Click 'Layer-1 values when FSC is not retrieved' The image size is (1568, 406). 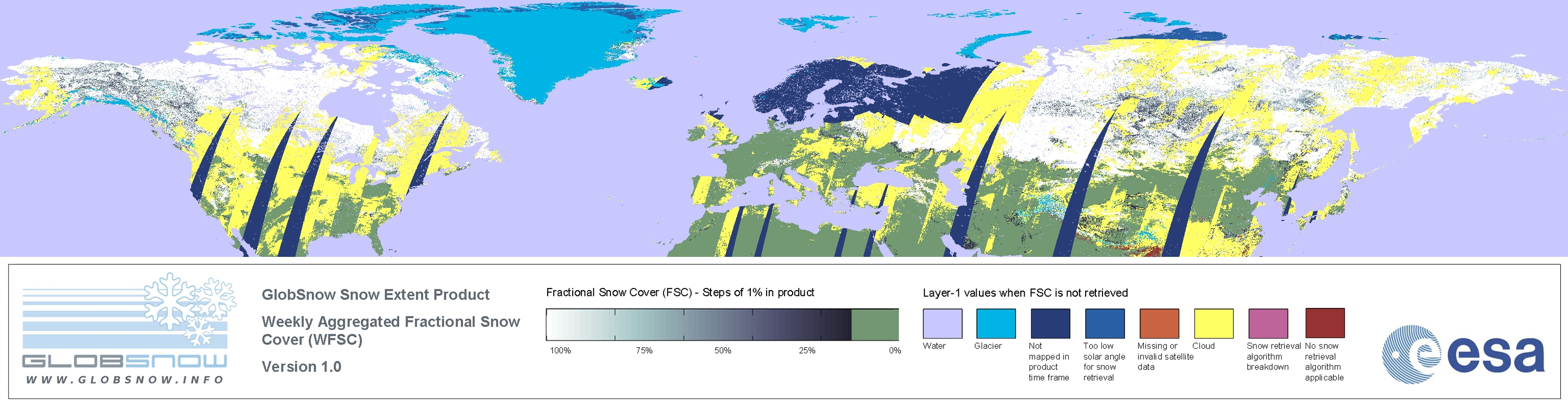(x=1025, y=293)
